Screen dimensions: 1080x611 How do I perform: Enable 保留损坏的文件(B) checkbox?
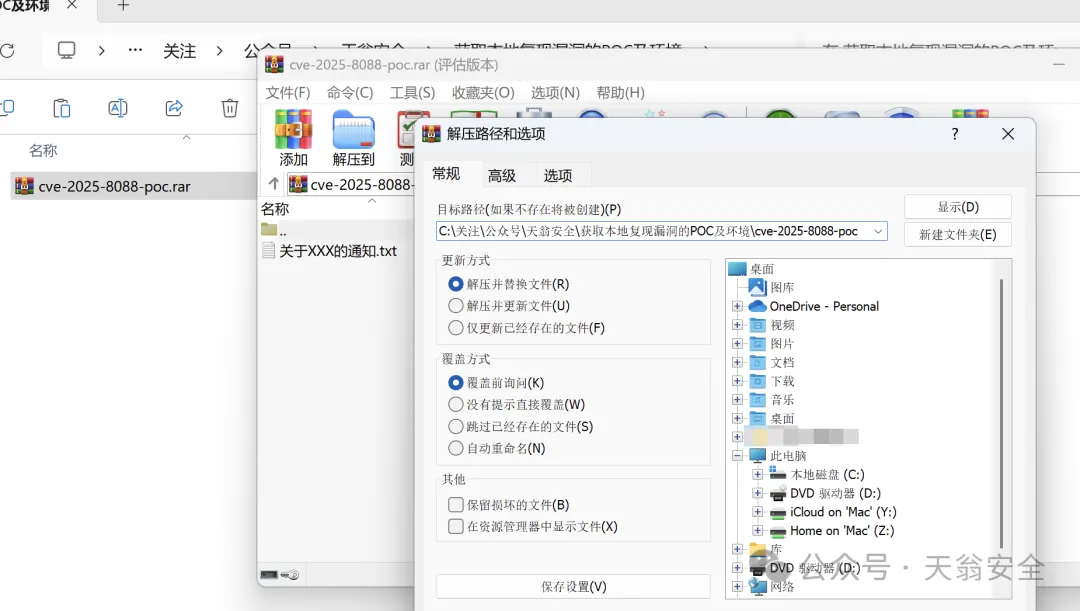tap(456, 505)
